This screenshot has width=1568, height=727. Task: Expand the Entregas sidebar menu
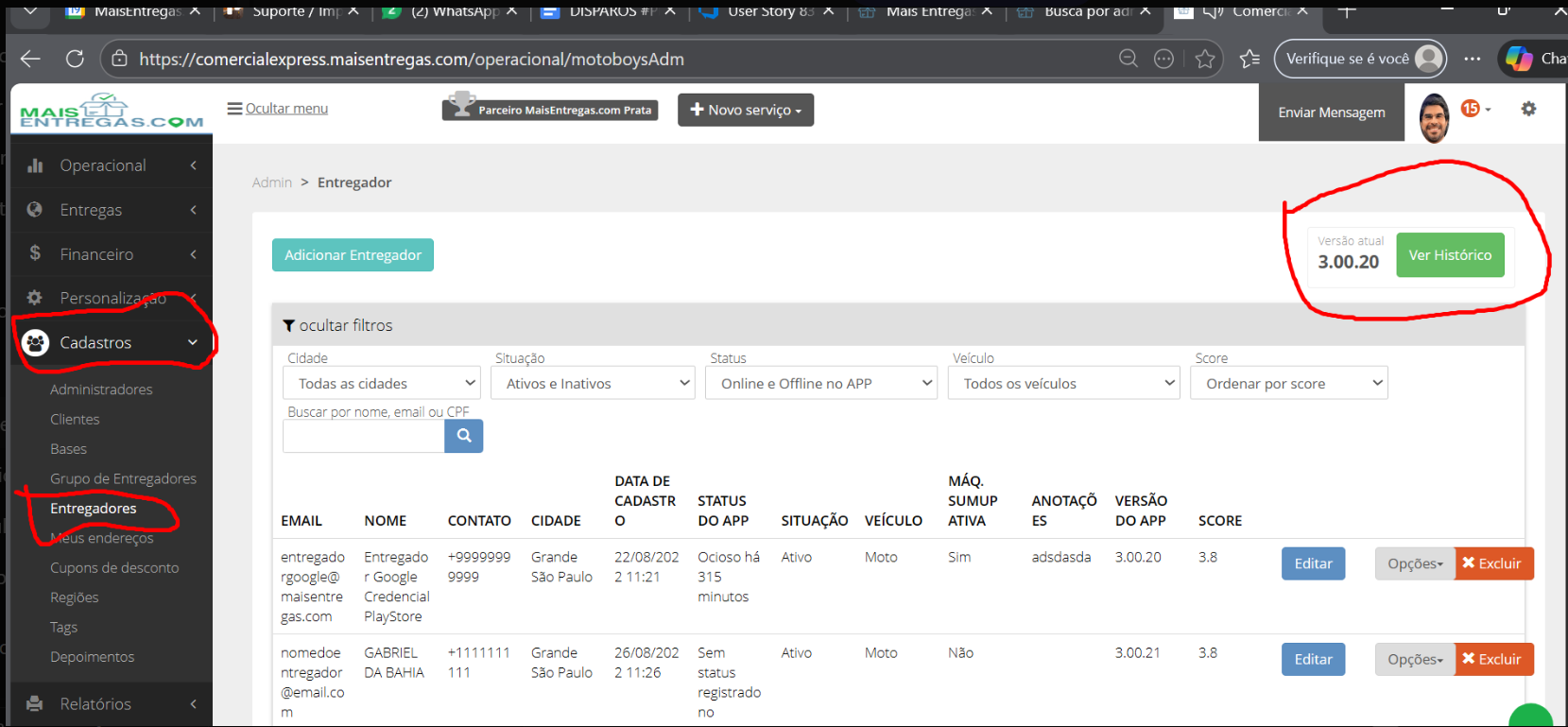click(112, 210)
